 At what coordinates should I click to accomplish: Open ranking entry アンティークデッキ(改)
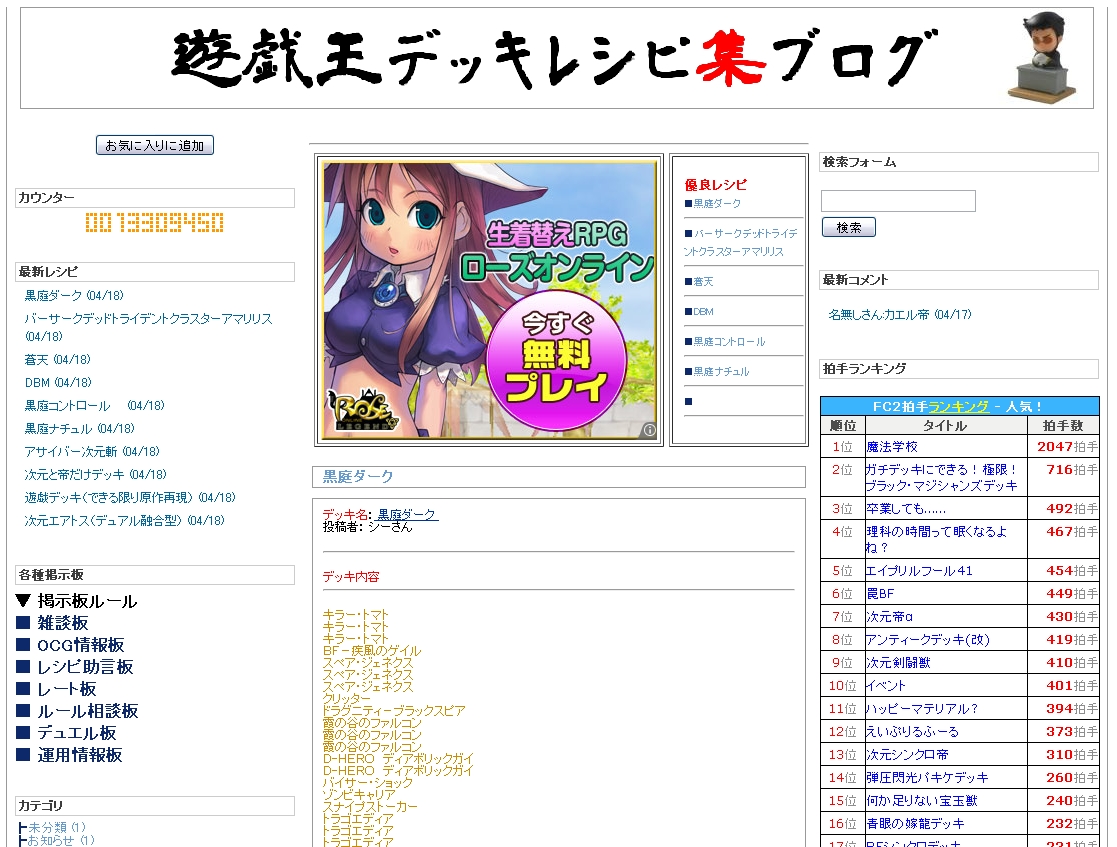(928, 640)
